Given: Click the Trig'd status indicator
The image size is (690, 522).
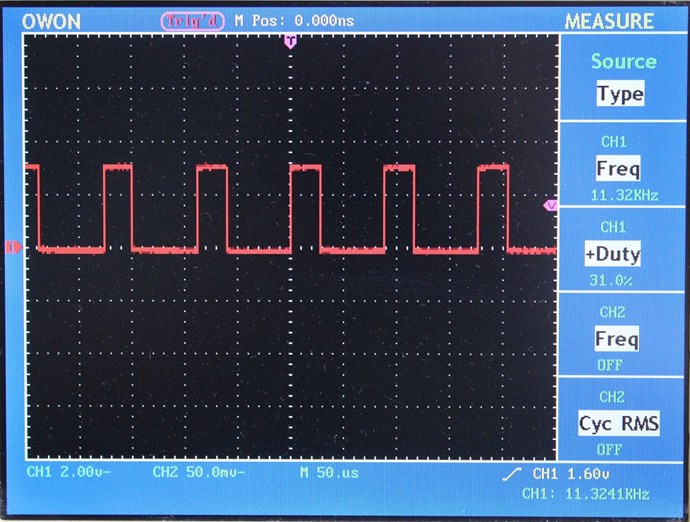Looking at the screenshot, I should (x=193, y=21).
